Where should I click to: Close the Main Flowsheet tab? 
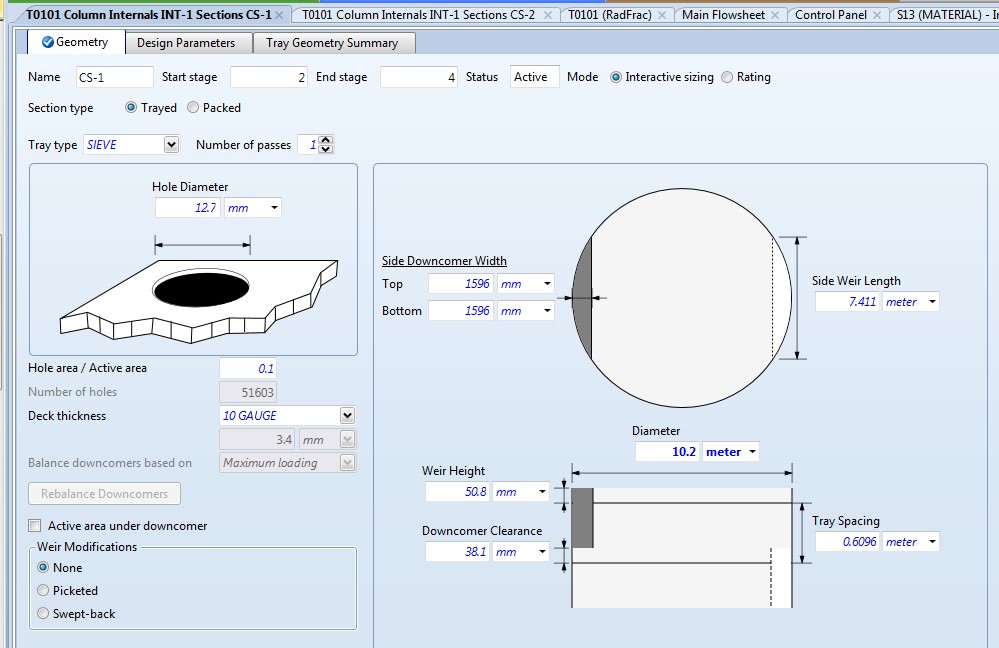775,15
